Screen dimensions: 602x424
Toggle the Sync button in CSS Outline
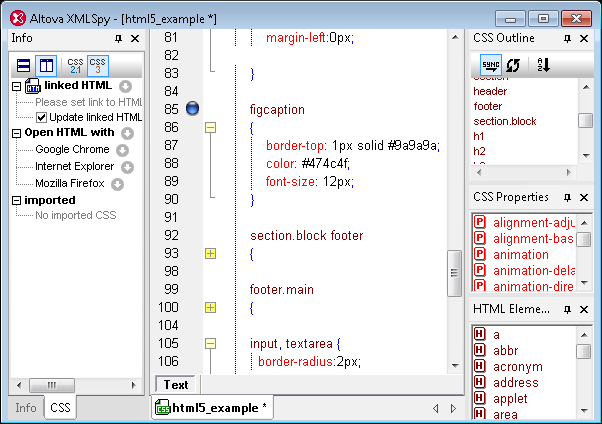click(x=490, y=65)
